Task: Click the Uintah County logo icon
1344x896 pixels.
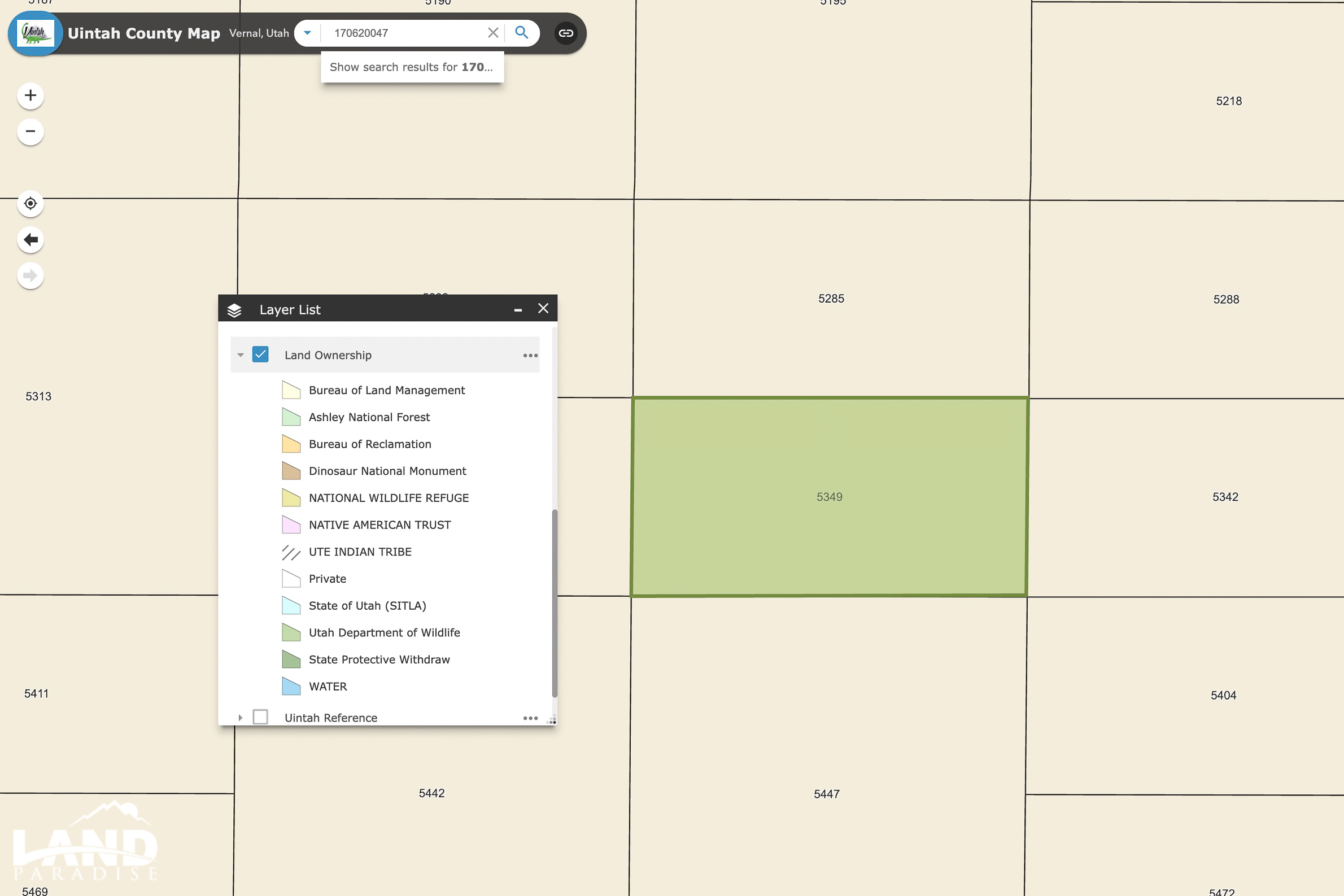Action: pos(36,33)
